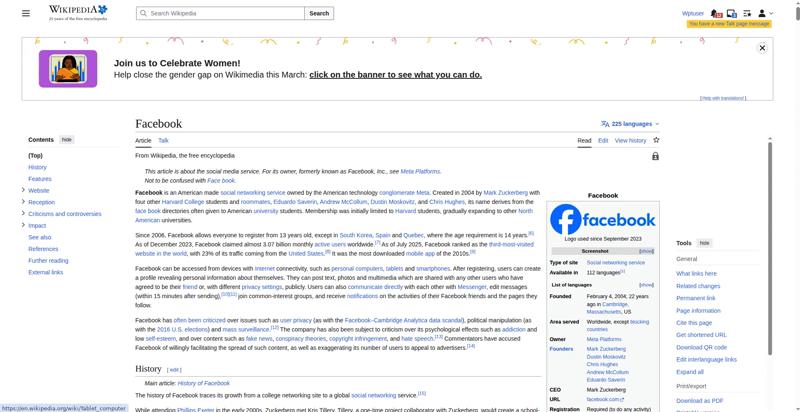Show the collapsed Screenshot section in infobox
This screenshot has width=800, height=412.
[646, 251]
